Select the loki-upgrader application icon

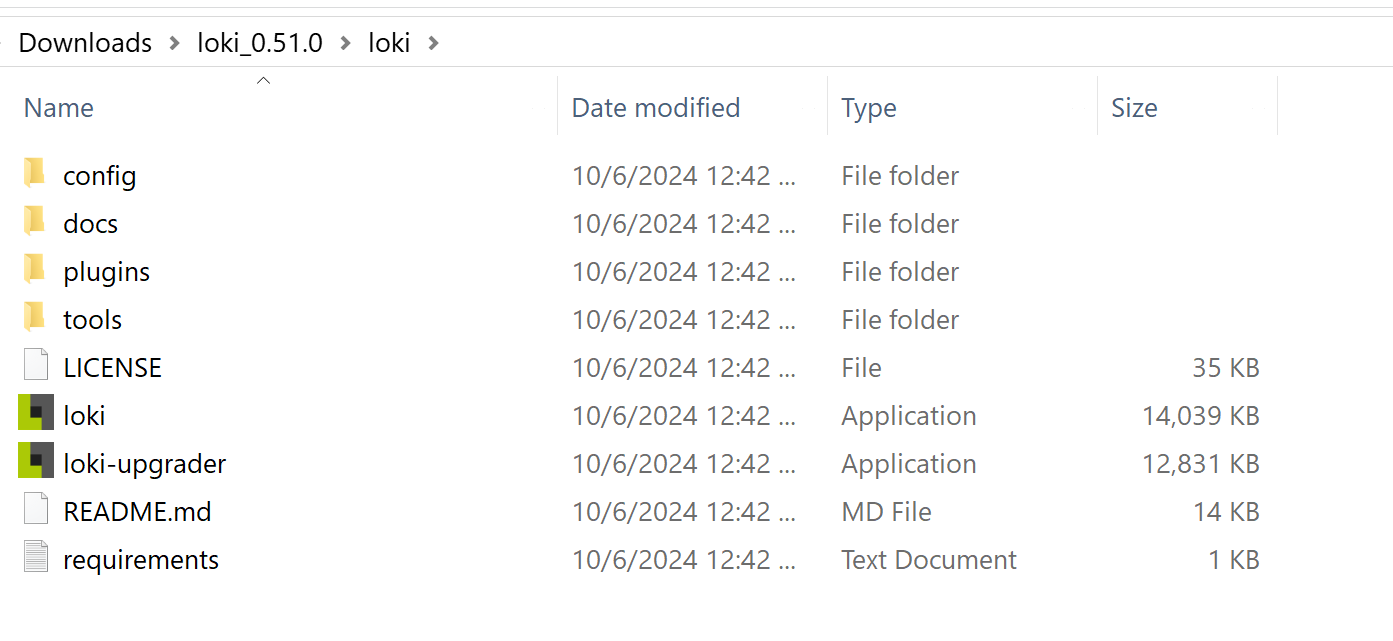(x=36, y=462)
